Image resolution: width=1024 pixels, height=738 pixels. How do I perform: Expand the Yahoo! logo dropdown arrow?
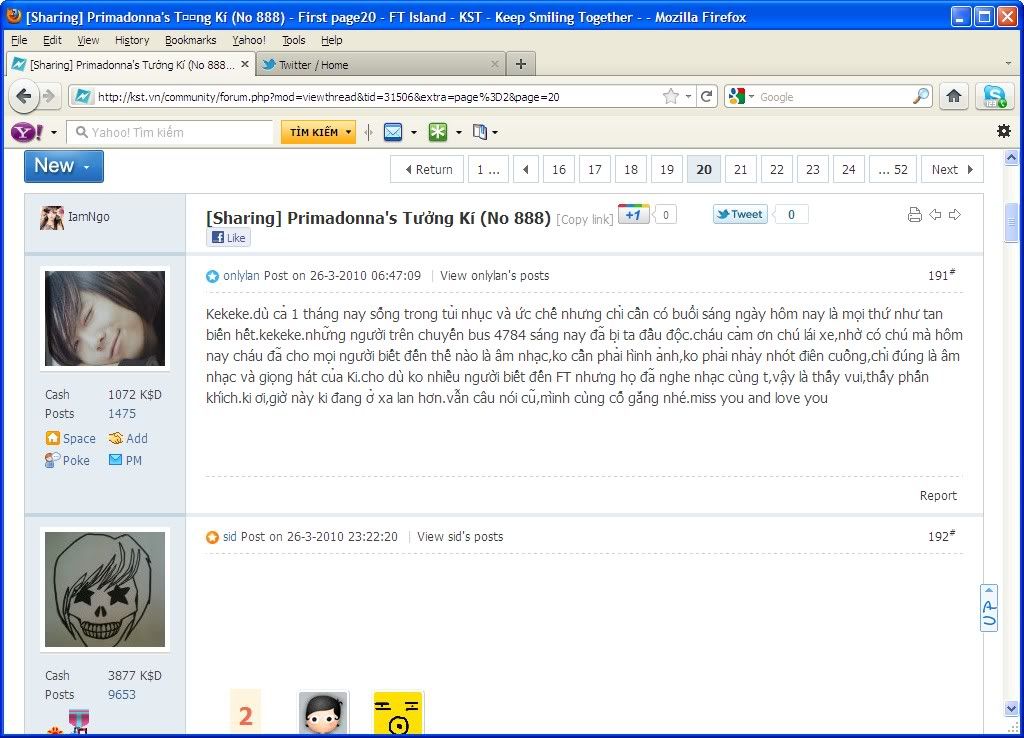click(x=54, y=133)
